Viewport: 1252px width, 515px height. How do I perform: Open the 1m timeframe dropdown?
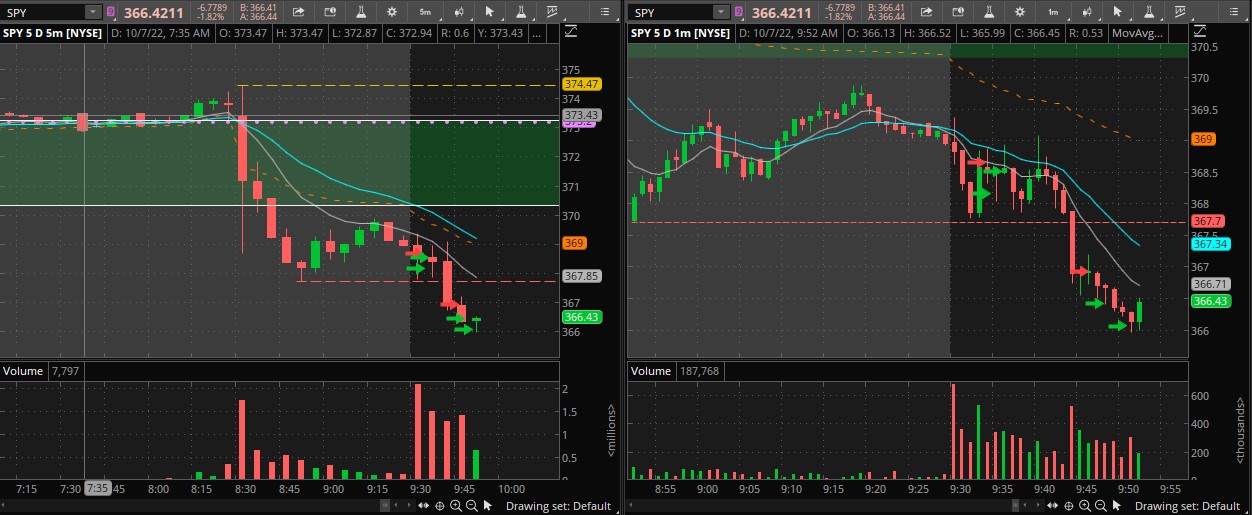[x=1053, y=12]
